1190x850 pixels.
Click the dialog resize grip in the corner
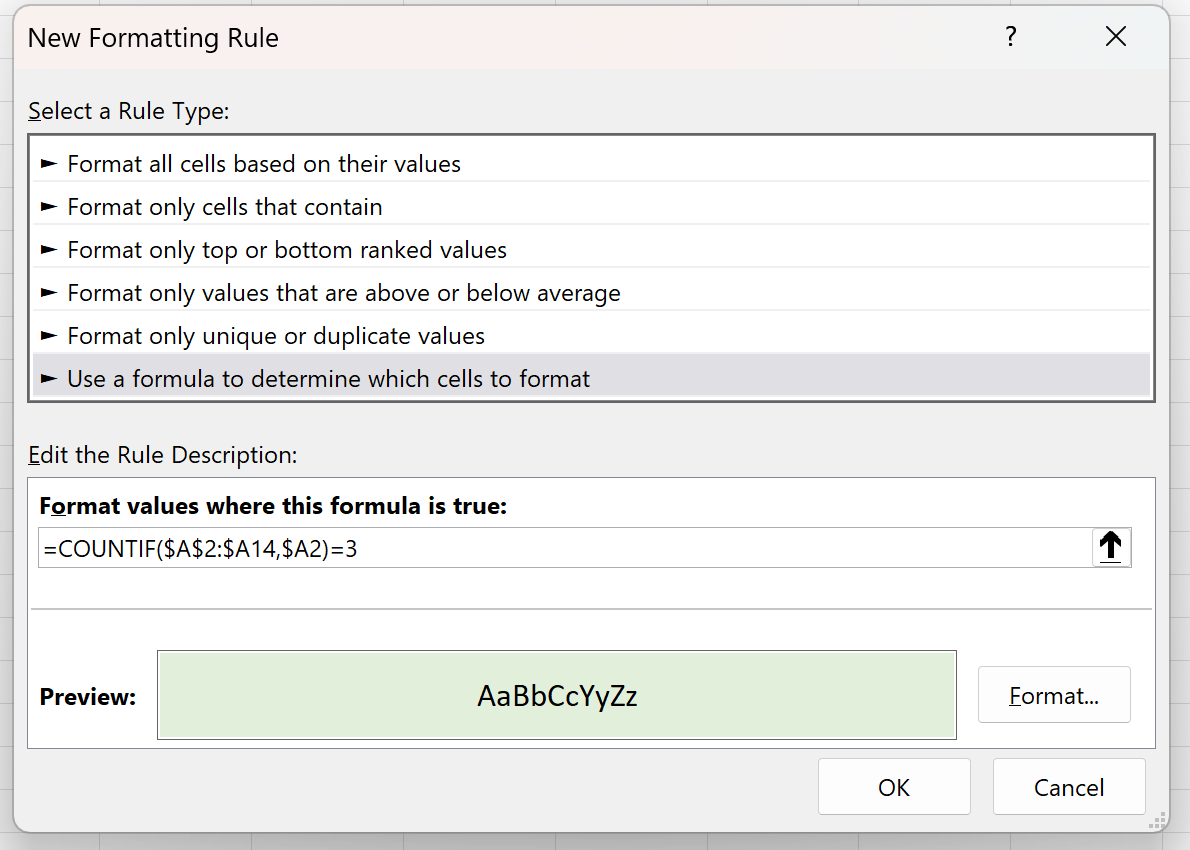[1158, 821]
